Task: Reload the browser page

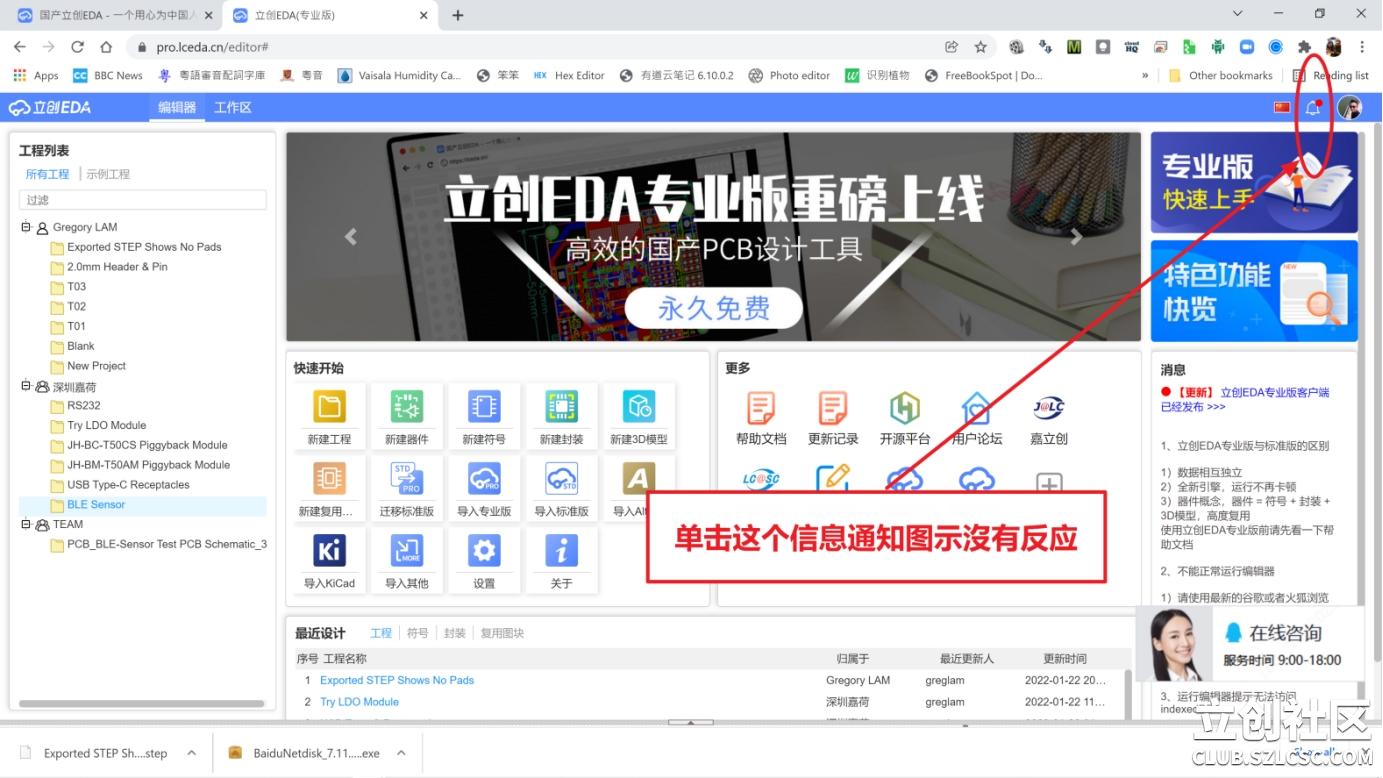Action: (x=77, y=47)
